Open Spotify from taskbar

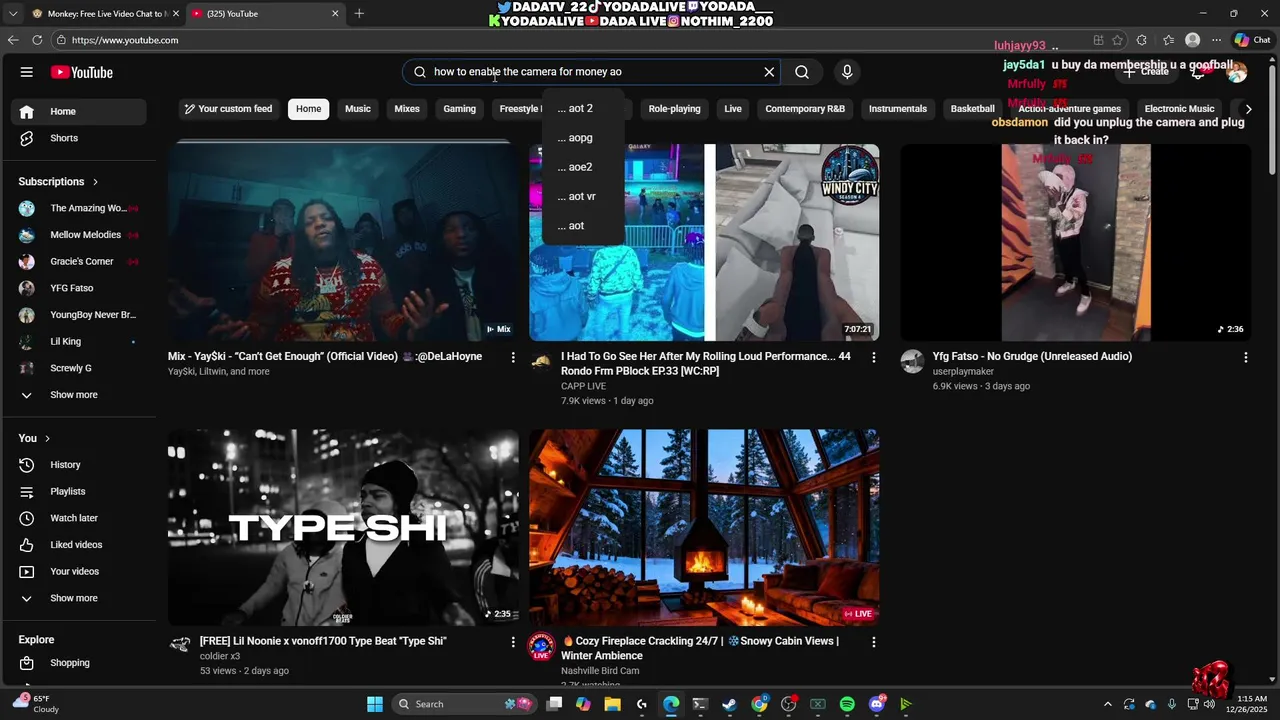tap(847, 704)
